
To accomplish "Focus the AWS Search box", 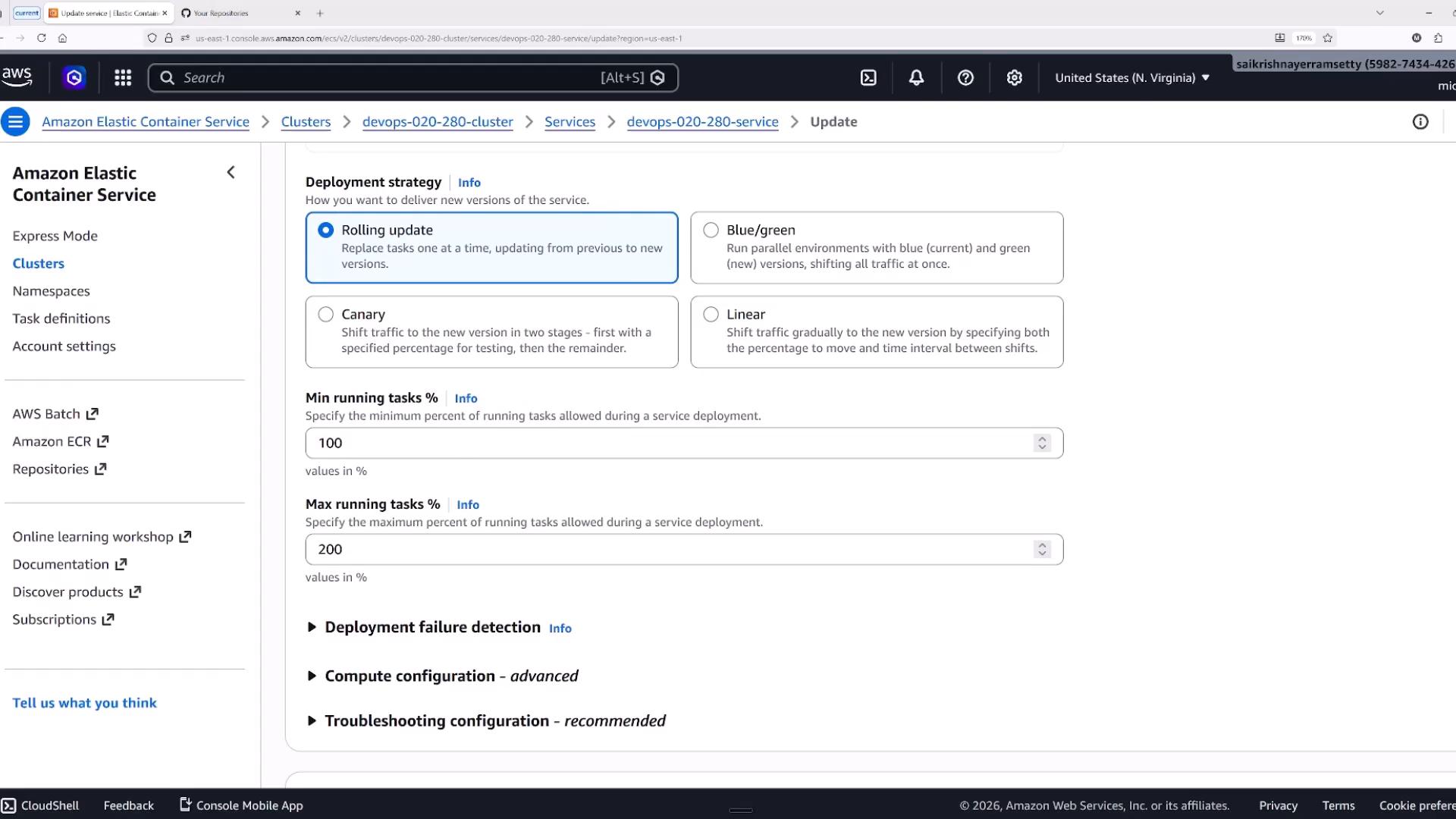I will coord(413,77).
